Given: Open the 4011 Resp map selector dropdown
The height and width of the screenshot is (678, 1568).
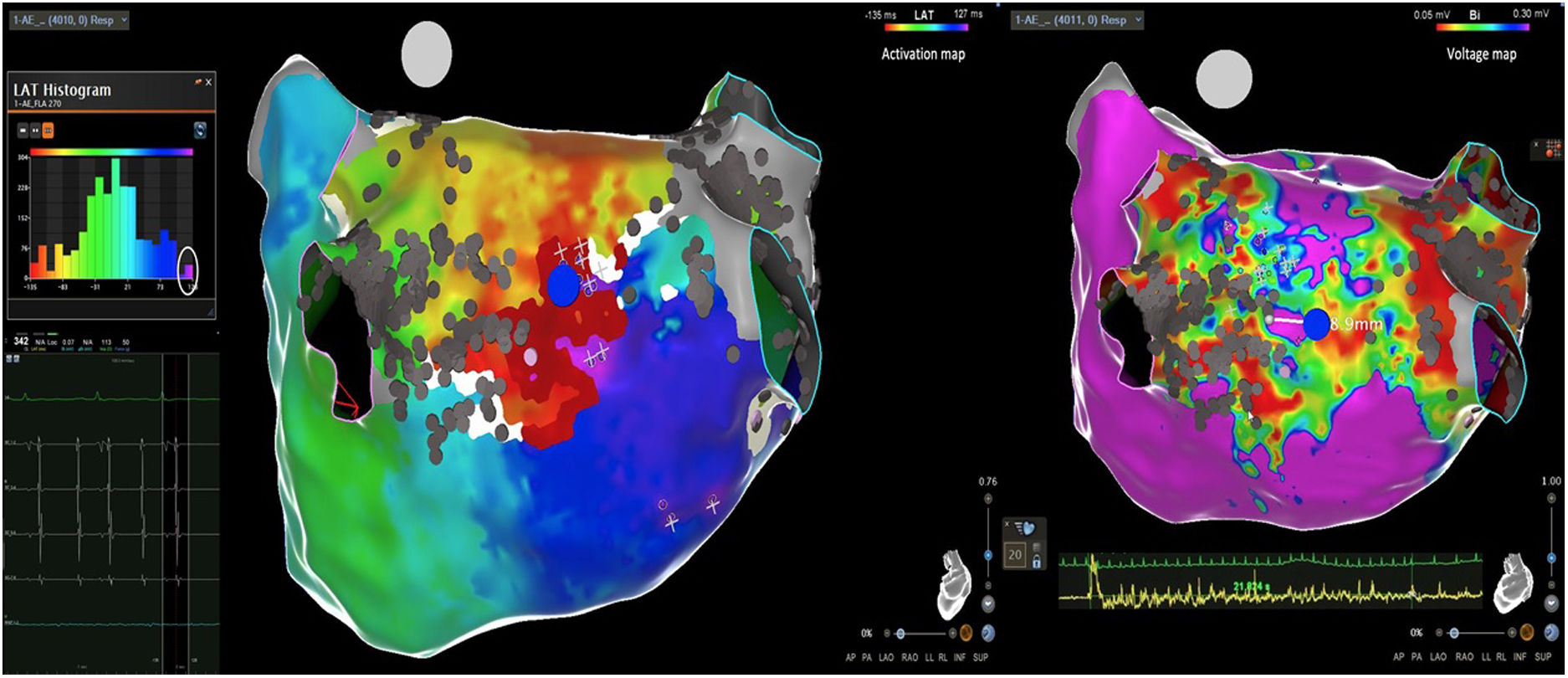Looking at the screenshot, I should click(1077, 19).
